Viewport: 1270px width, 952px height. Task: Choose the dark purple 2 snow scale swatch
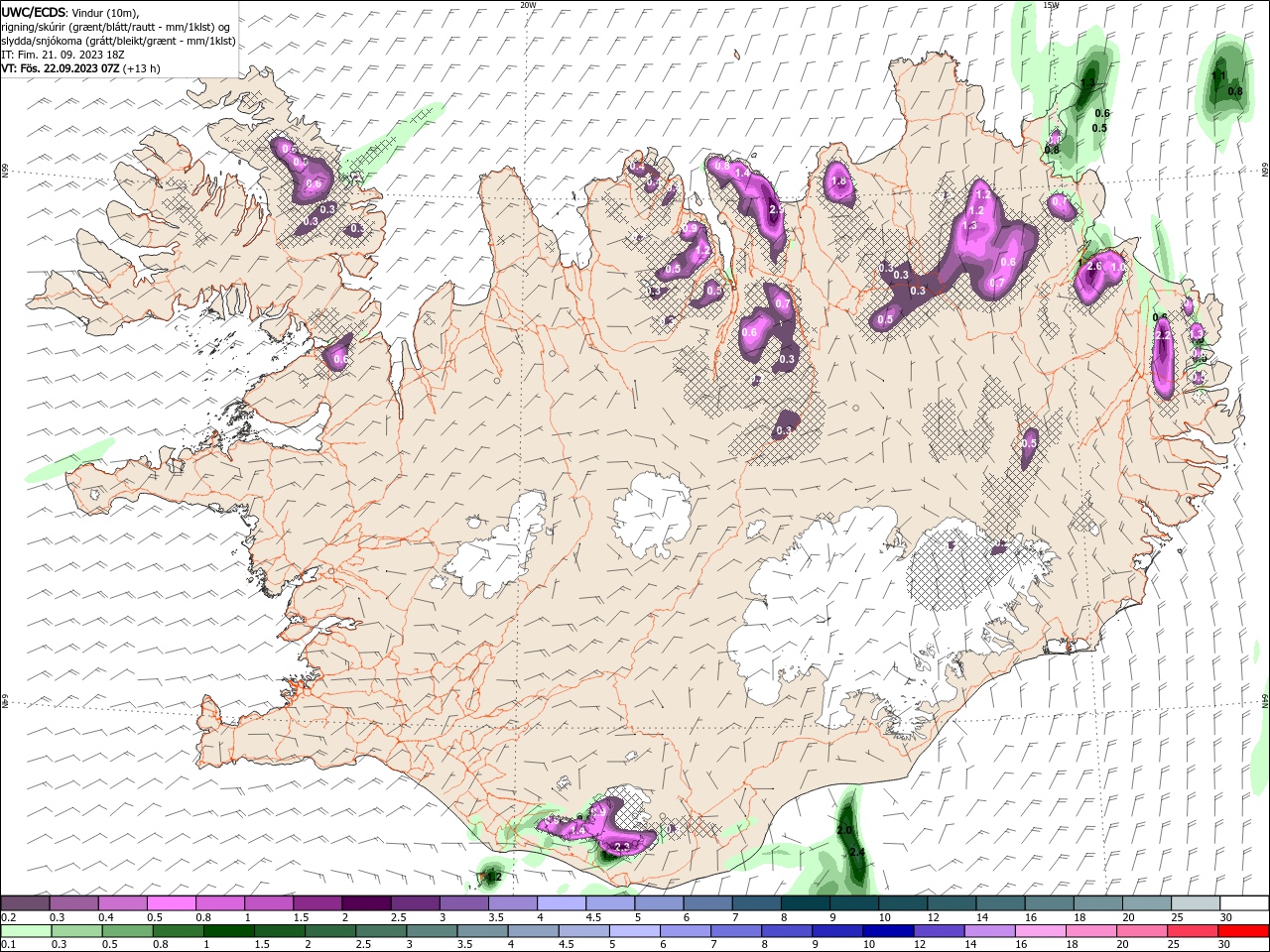coord(366,903)
